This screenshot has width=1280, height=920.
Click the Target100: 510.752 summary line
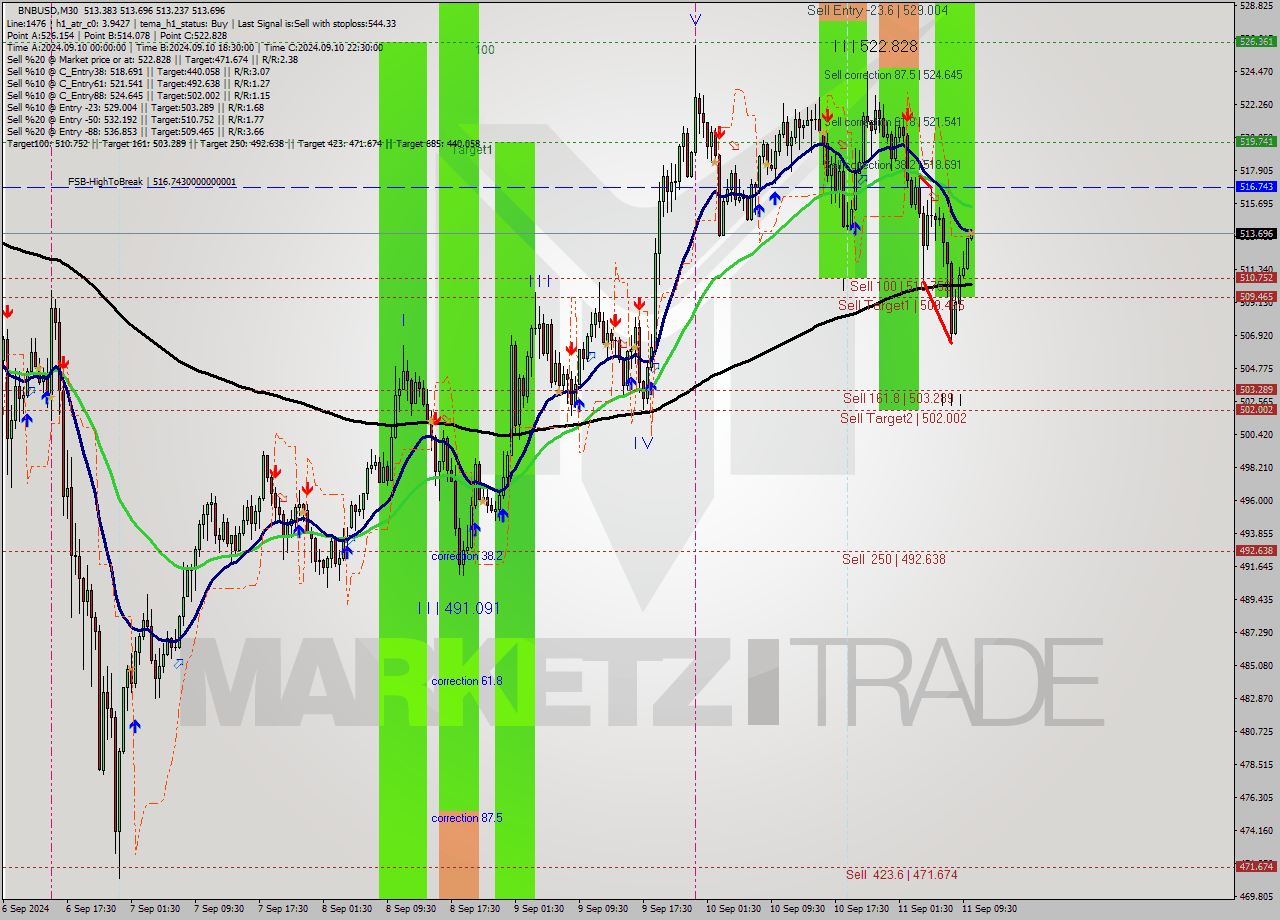(243, 144)
